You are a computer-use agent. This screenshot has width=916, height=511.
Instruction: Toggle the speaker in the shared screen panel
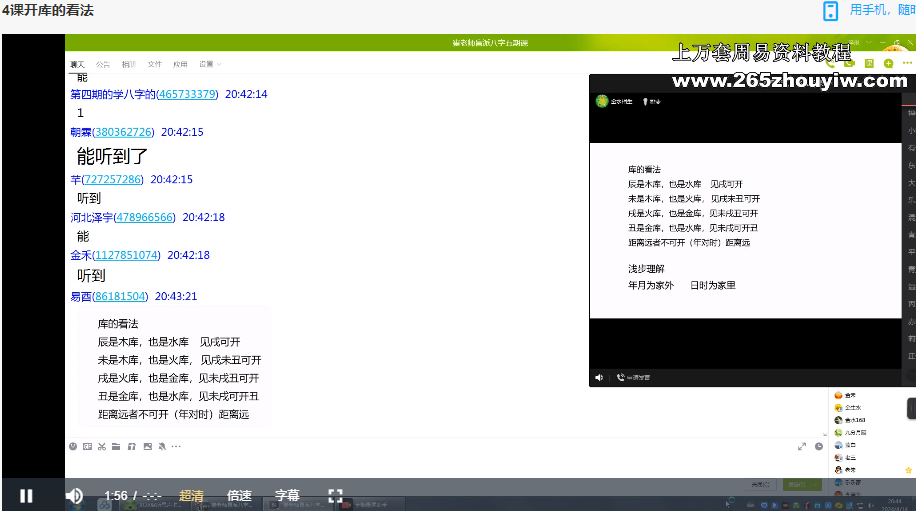pyautogui.click(x=599, y=377)
